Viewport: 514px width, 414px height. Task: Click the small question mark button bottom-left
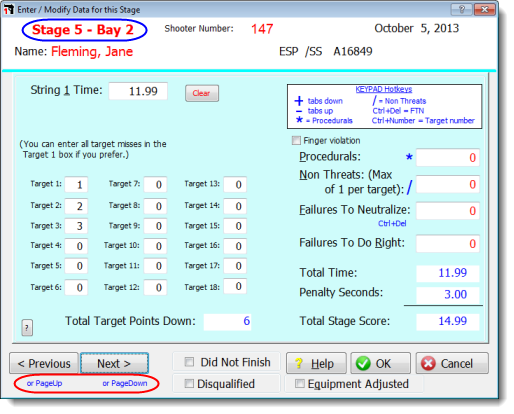click(x=27, y=328)
